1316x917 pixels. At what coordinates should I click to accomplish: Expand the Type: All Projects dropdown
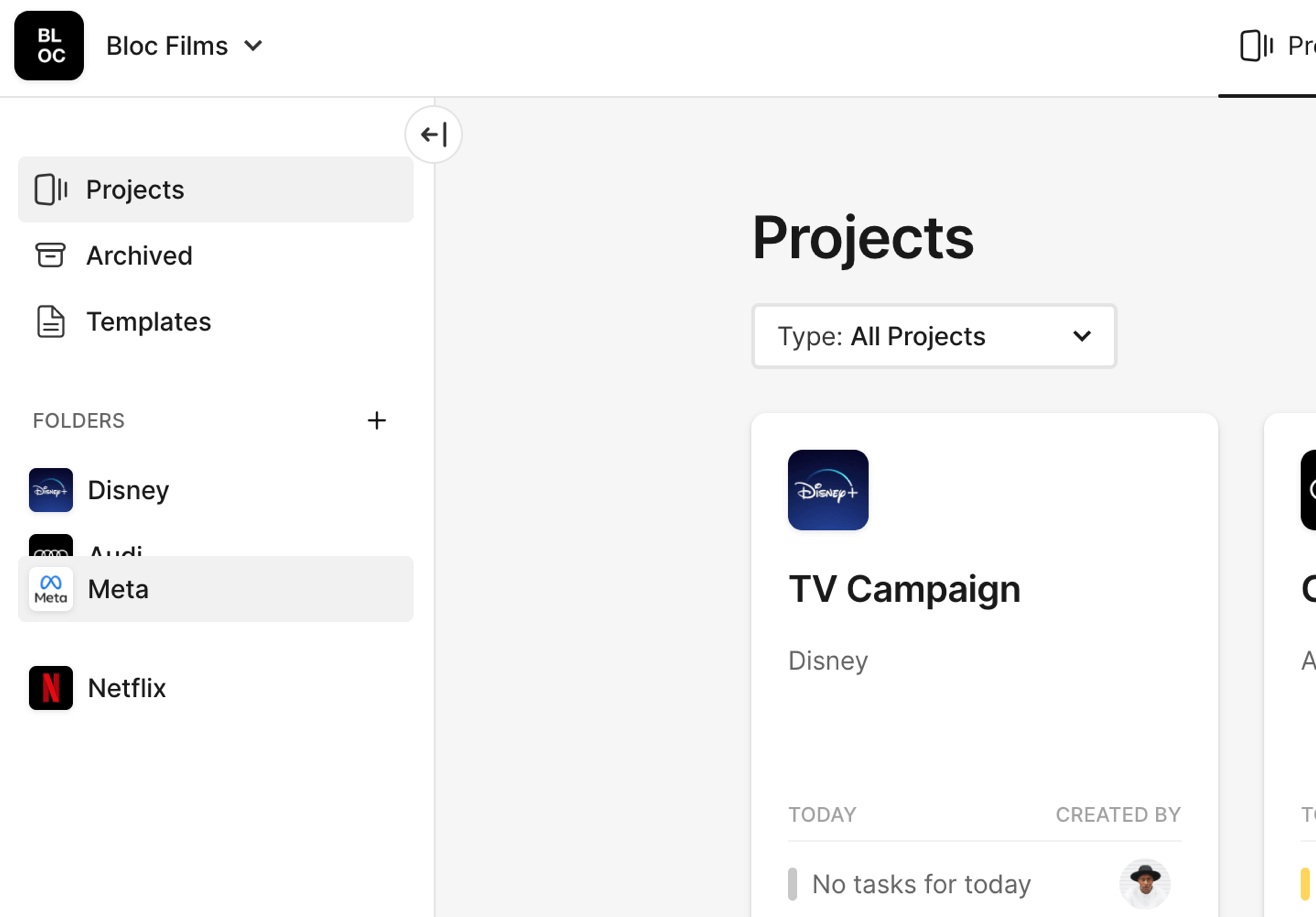(933, 336)
